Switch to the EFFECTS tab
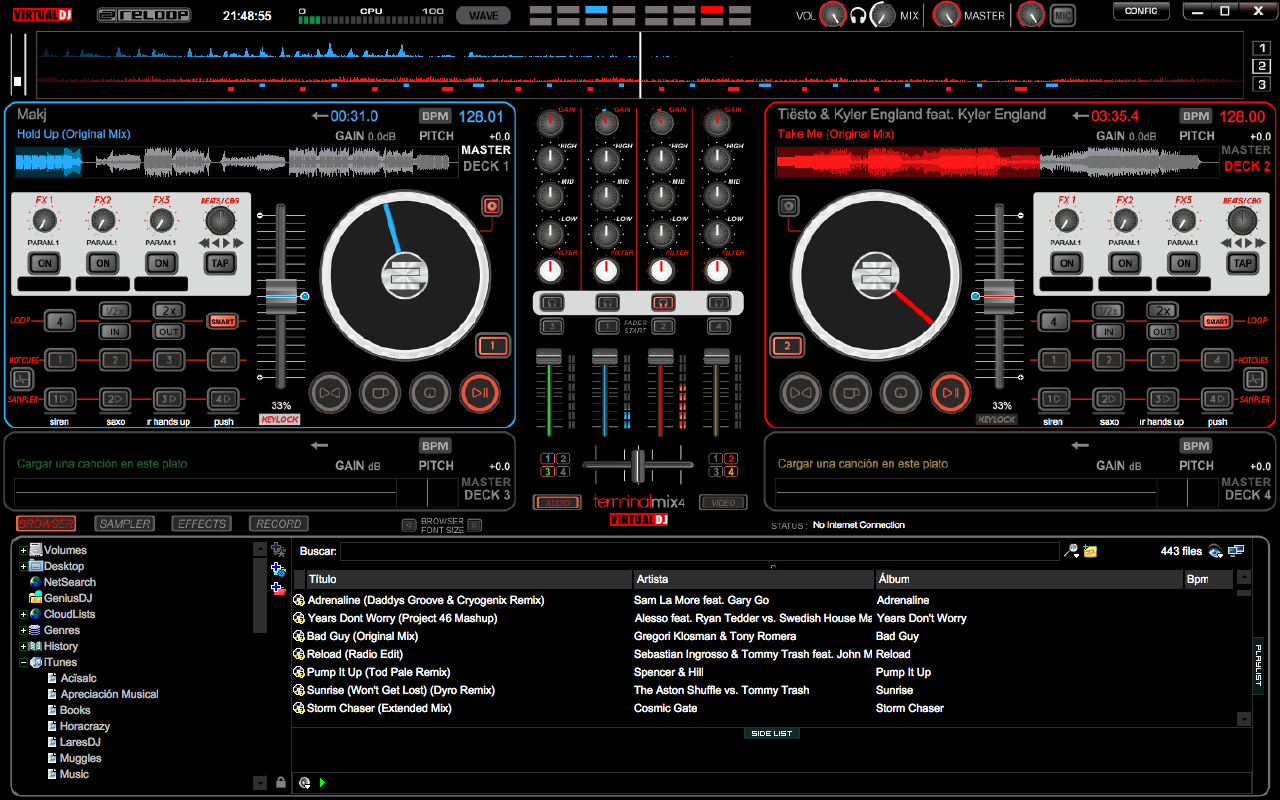The image size is (1280, 800). [202, 524]
